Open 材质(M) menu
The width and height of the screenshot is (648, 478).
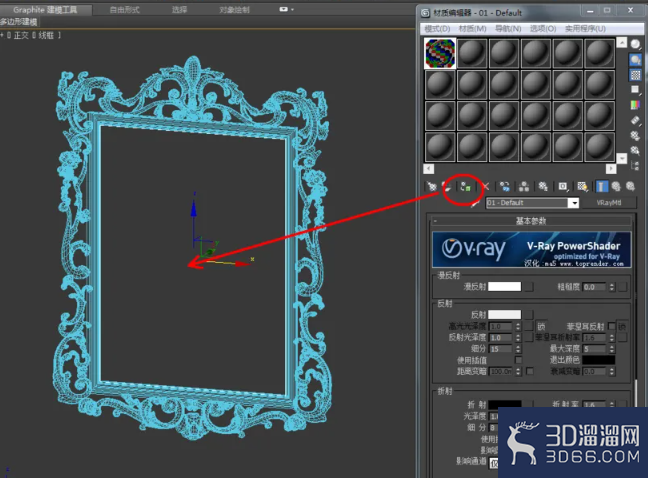click(x=472, y=29)
